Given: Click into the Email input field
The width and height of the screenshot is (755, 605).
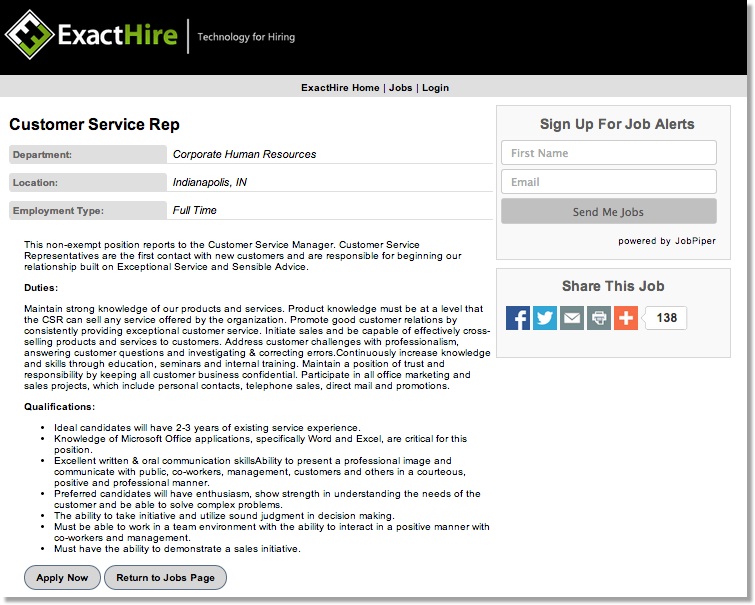Looking at the screenshot, I should 608,182.
